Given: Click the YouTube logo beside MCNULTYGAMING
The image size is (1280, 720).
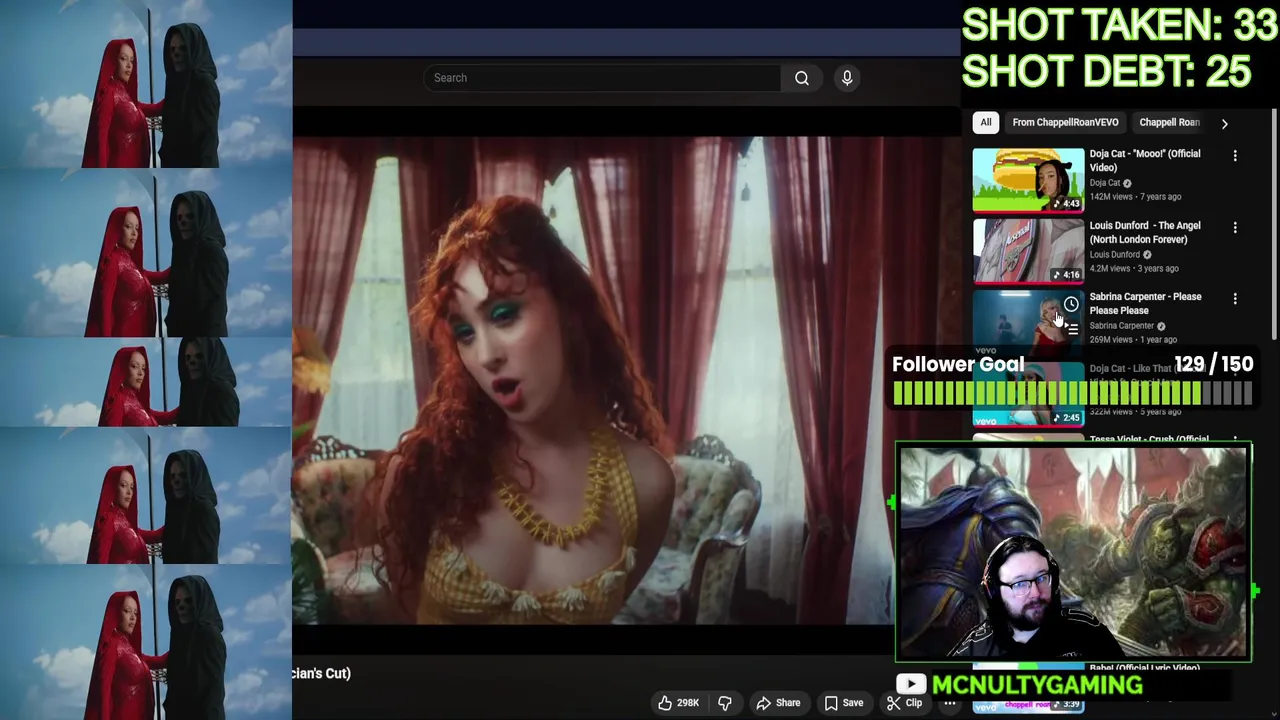Looking at the screenshot, I should [911, 684].
